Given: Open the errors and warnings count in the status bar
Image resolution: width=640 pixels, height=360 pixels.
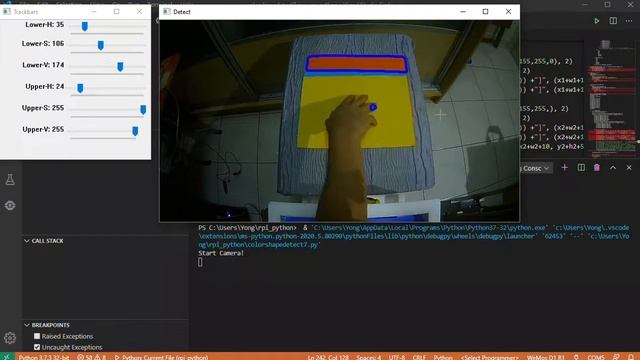Looking at the screenshot, I should tap(91, 357).
